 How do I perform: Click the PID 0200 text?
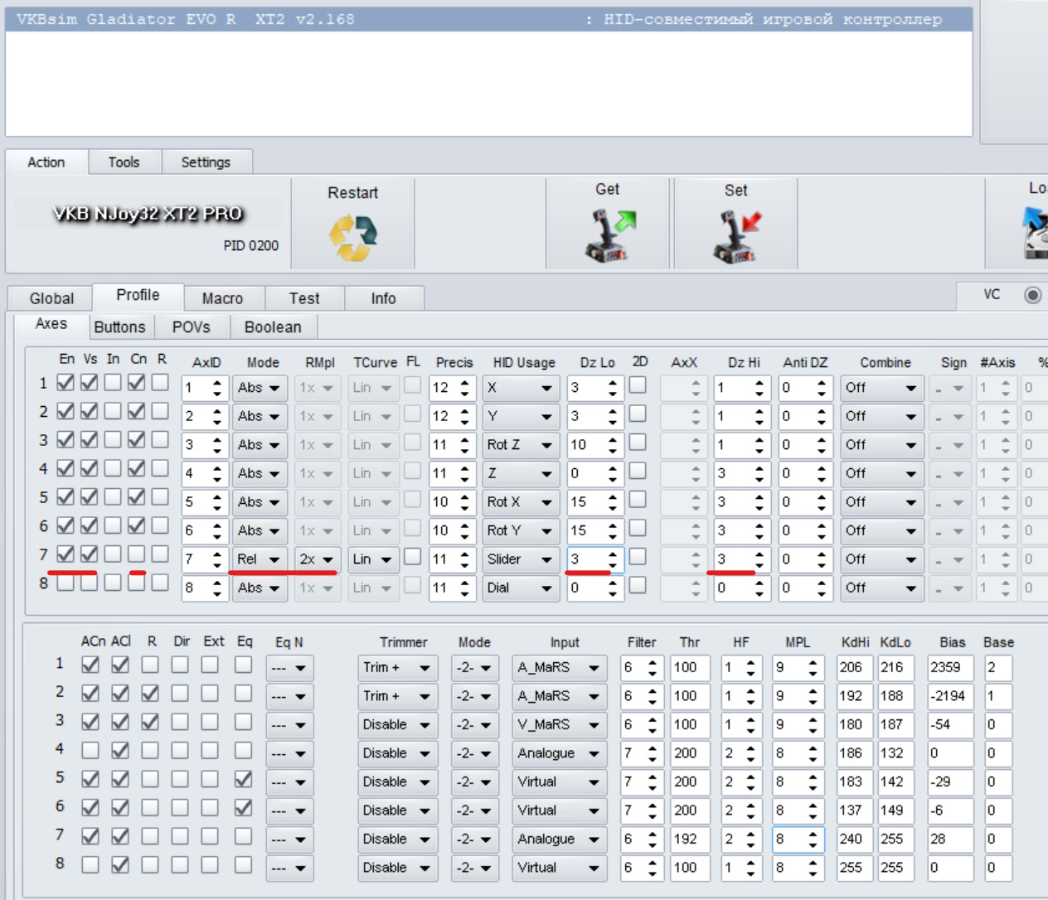[251, 246]
